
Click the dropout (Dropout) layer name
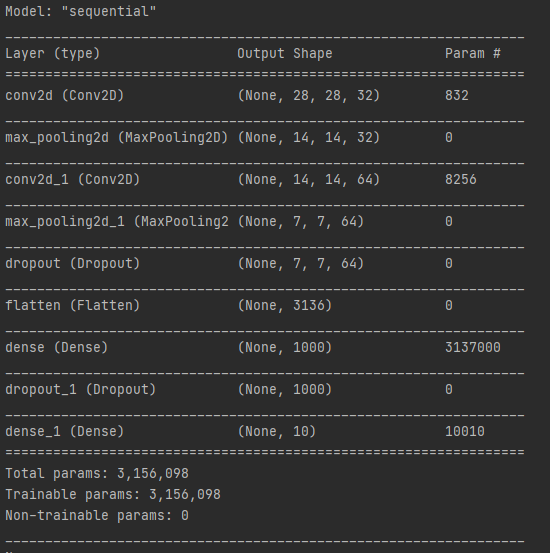pyautogui.click(x=72, y=263)
